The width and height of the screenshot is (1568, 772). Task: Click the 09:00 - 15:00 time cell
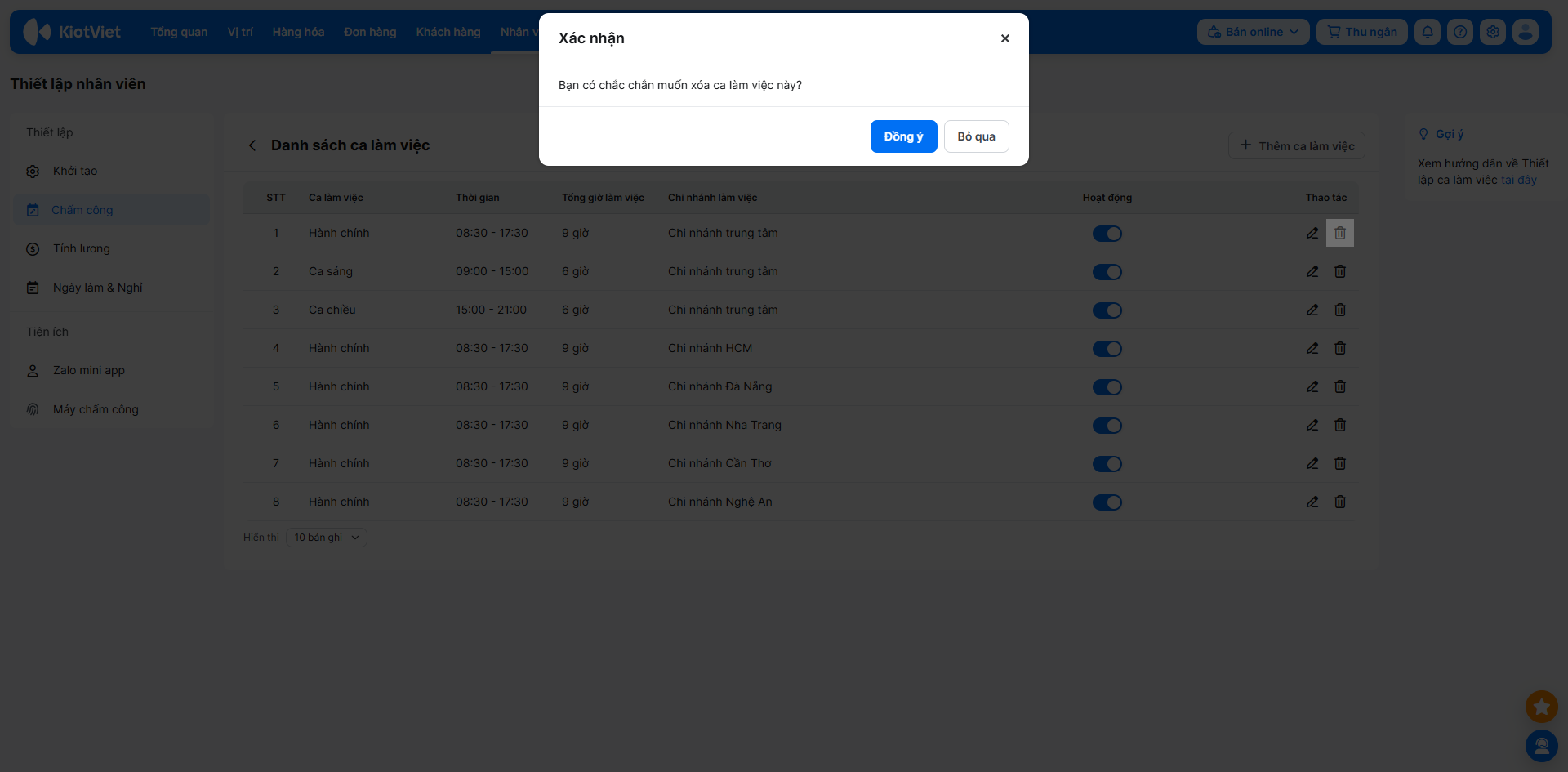[x=492, y=271]
